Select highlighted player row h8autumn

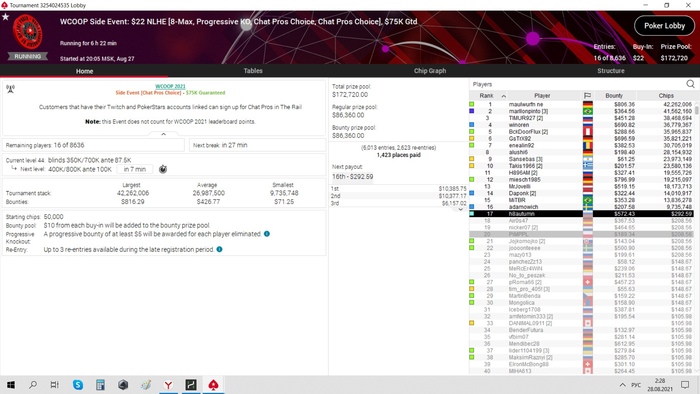point(581,214)
